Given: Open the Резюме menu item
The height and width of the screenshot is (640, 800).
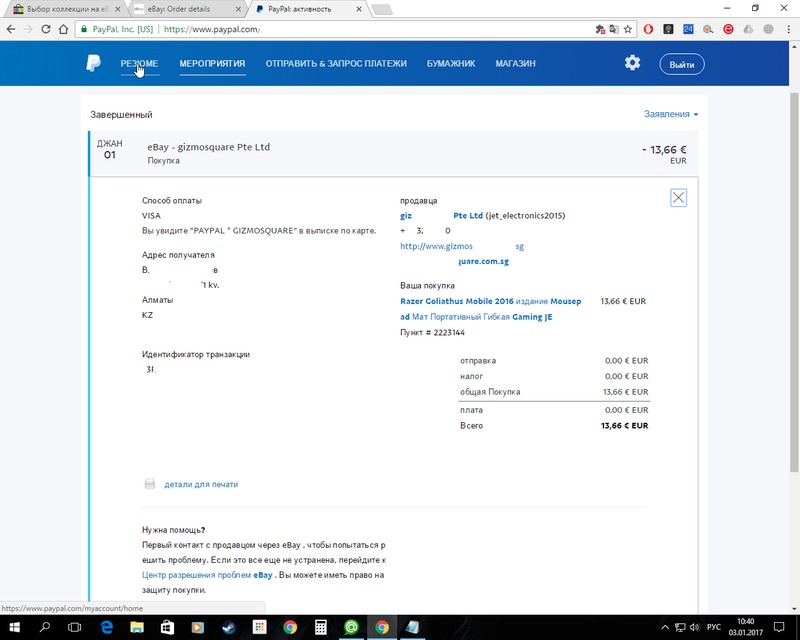Looking at the screenshot, I should click(139, 63).
